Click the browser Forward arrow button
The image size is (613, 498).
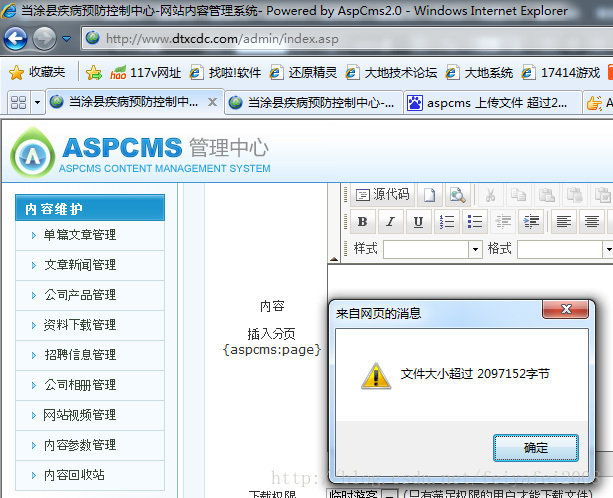pyautogui.click(x=44, y=39)
